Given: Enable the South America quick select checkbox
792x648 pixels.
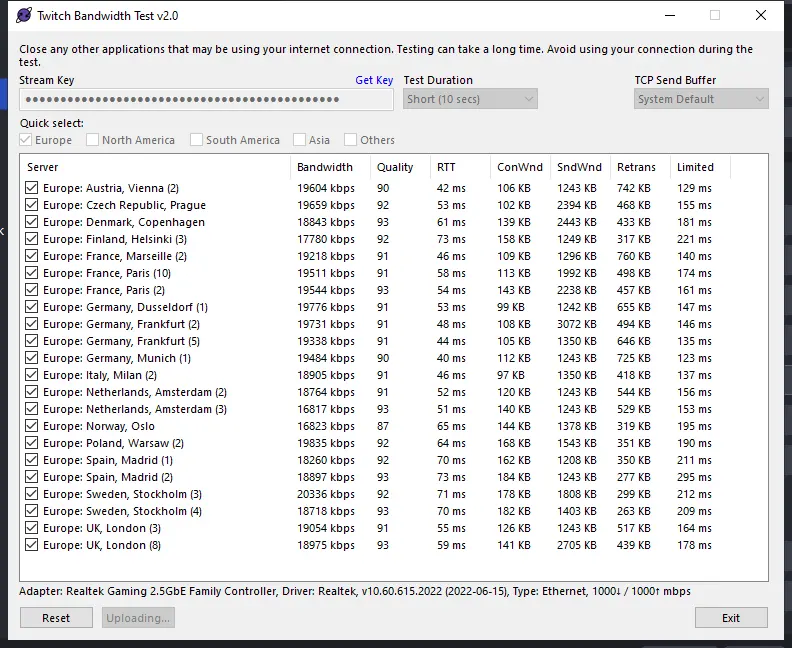Looking at the screenshot, I should (196, 140).
